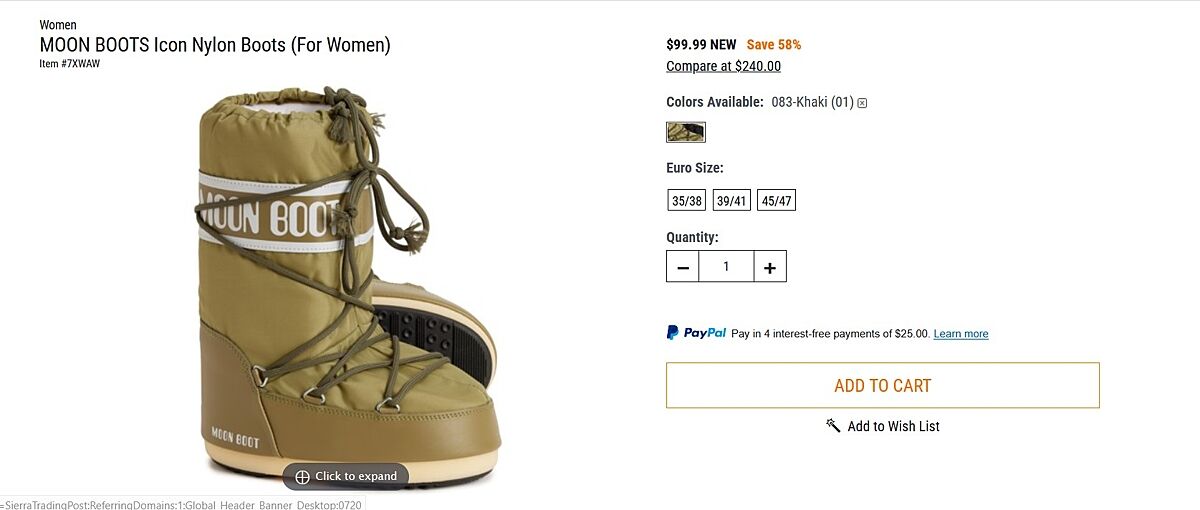
Task: Select Euro size 45/47
Action: pos(776,200)
